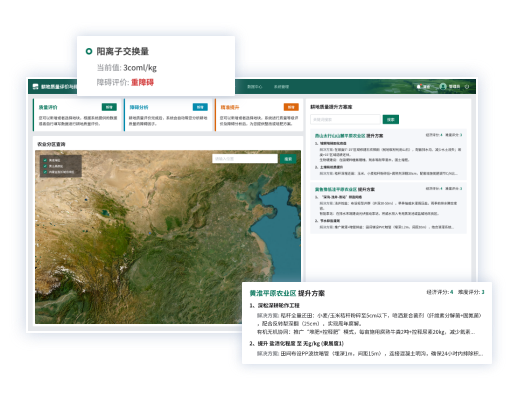The height and width of the screenshot is (400, 520).
Task: Click orange button on 精准提升 card
Action: (291, 107)
